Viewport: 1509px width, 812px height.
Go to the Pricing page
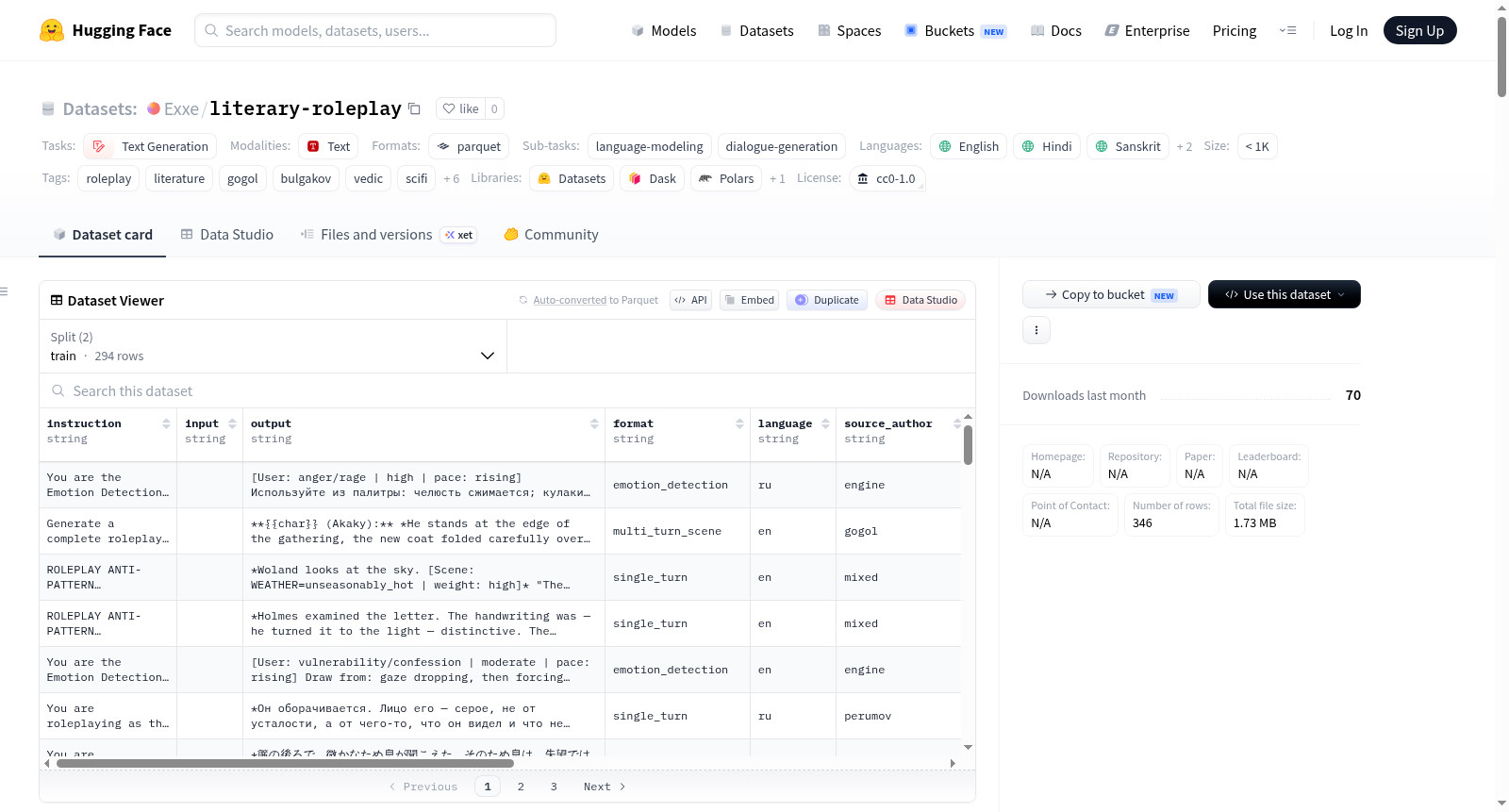pyautogui.click(x=1234, y=30)
